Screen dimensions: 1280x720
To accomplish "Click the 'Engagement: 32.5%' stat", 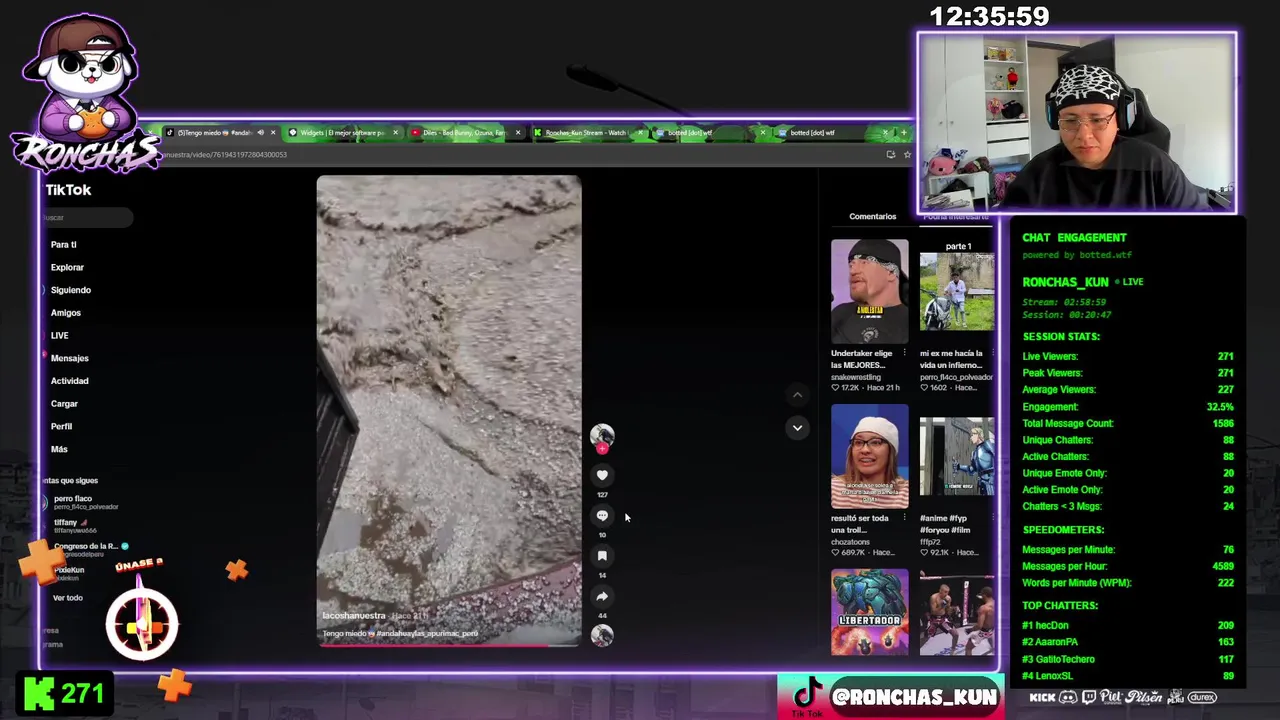I will [x=1127, y=407].
